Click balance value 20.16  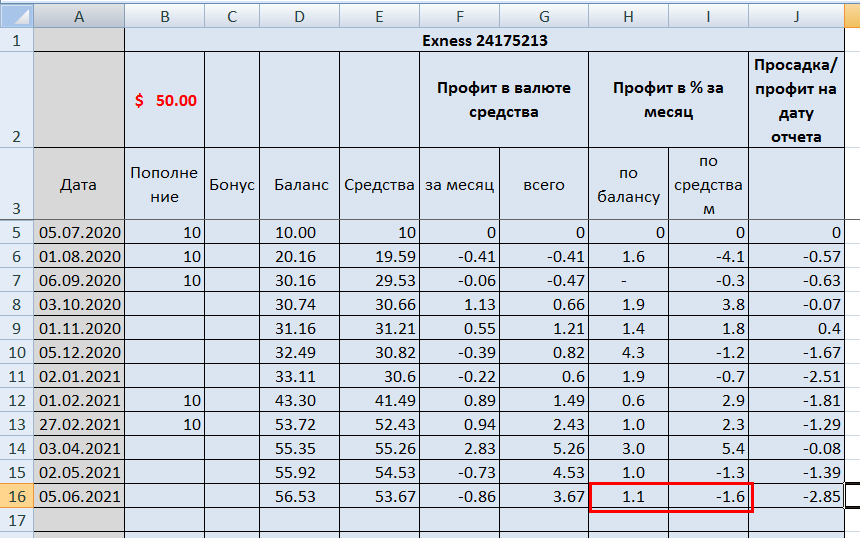pyautogui.click(x=299, y=256)
